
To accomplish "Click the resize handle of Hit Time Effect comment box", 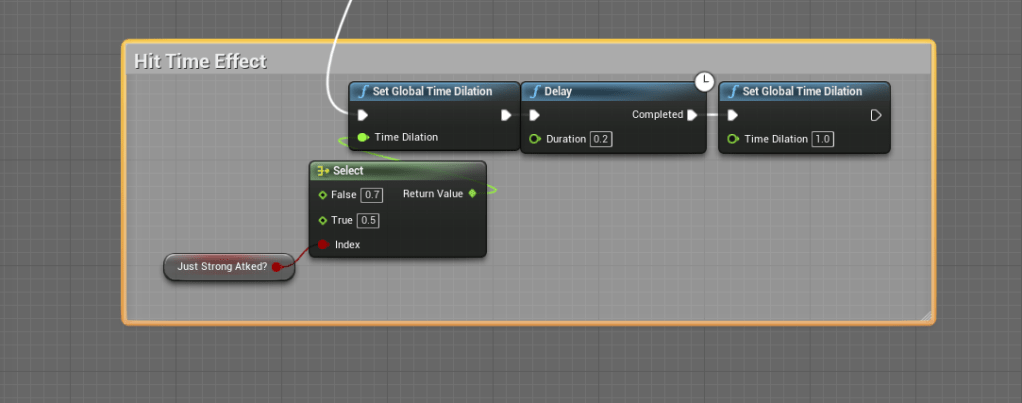I will point(927,316).
